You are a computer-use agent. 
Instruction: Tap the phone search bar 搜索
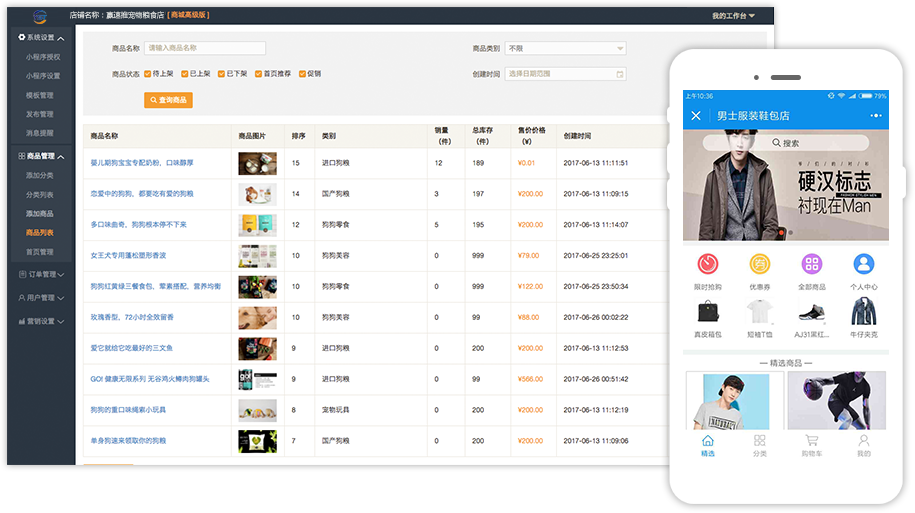785,143
